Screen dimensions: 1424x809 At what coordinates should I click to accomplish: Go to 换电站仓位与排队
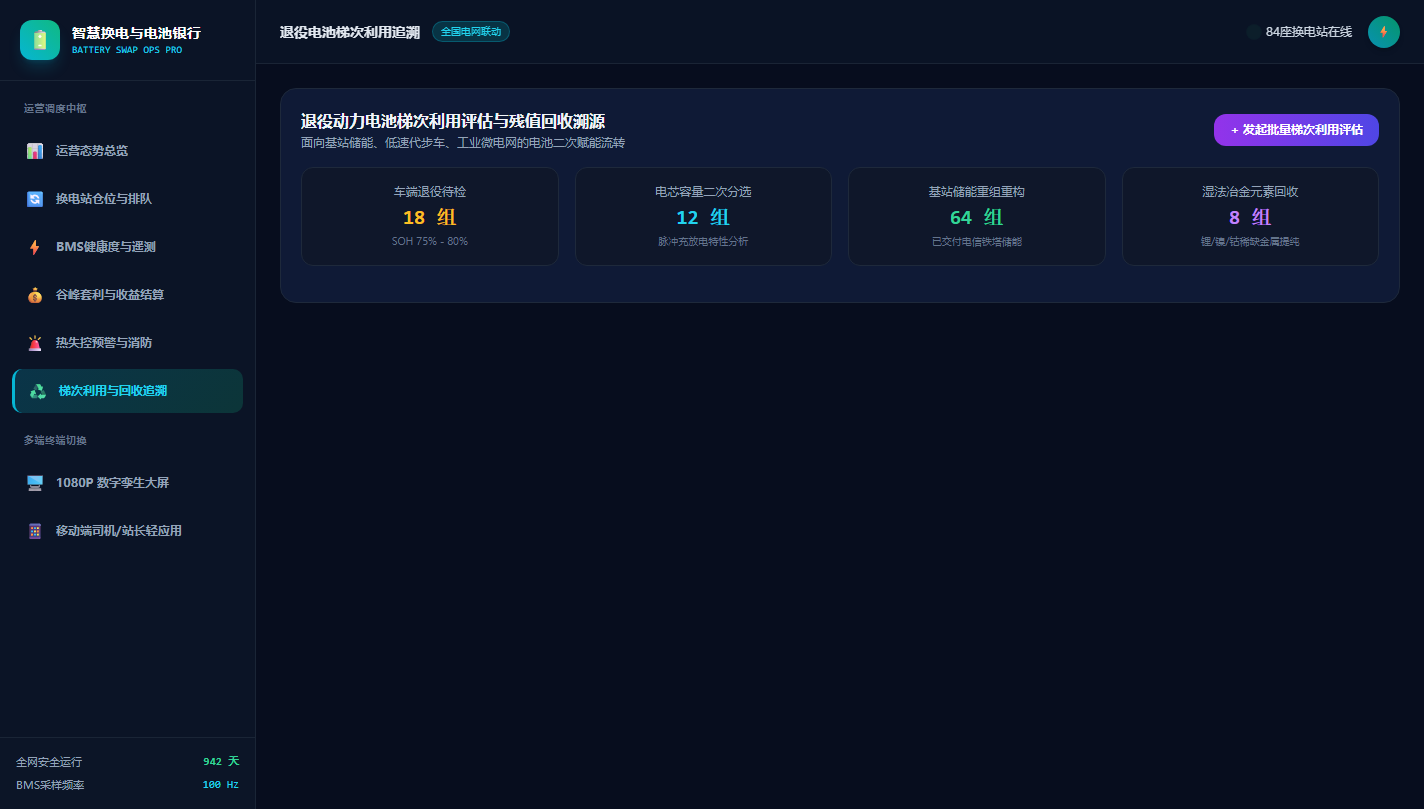(127, 199)
